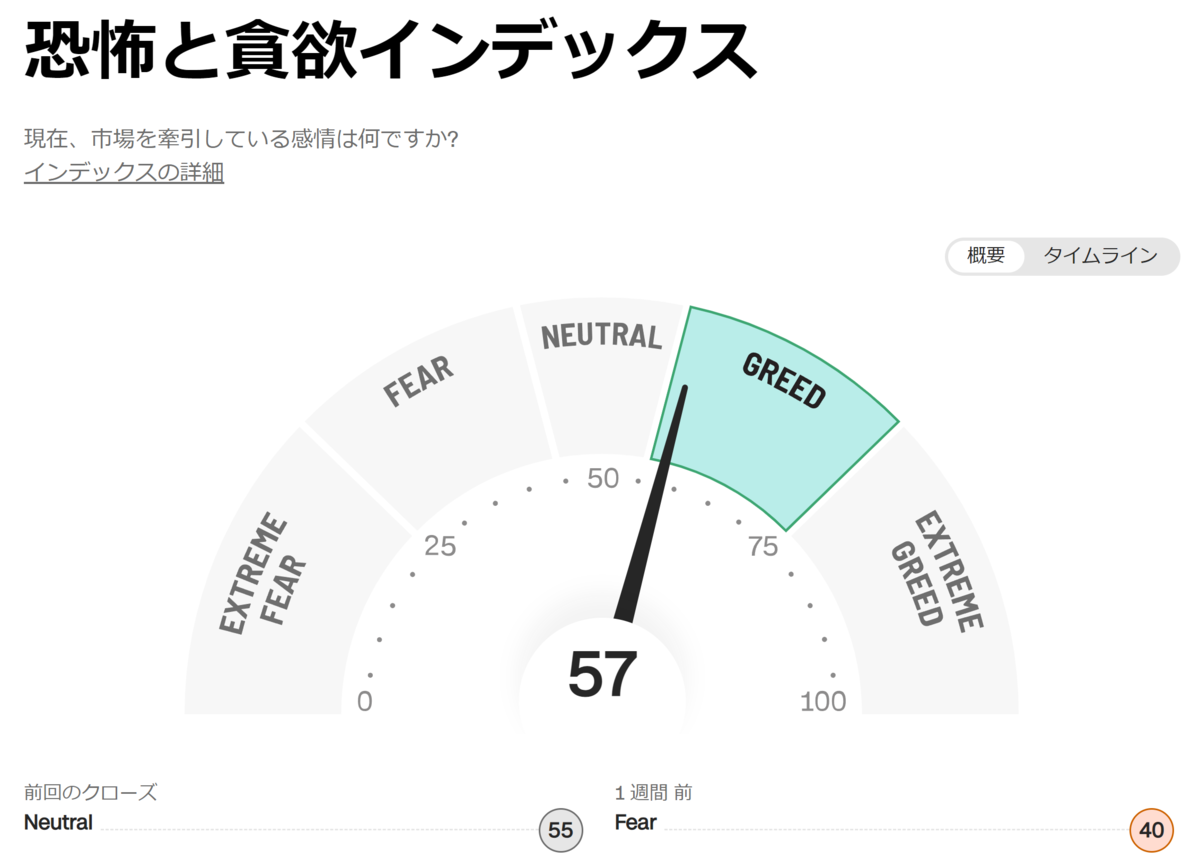
Task: Open the インデックスの詳細 link
Action: (124, 172)
